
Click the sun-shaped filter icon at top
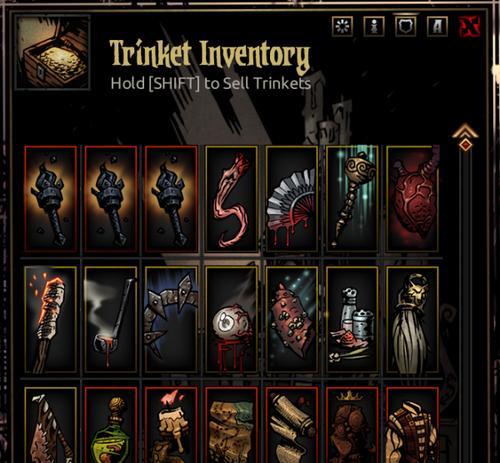343,26
